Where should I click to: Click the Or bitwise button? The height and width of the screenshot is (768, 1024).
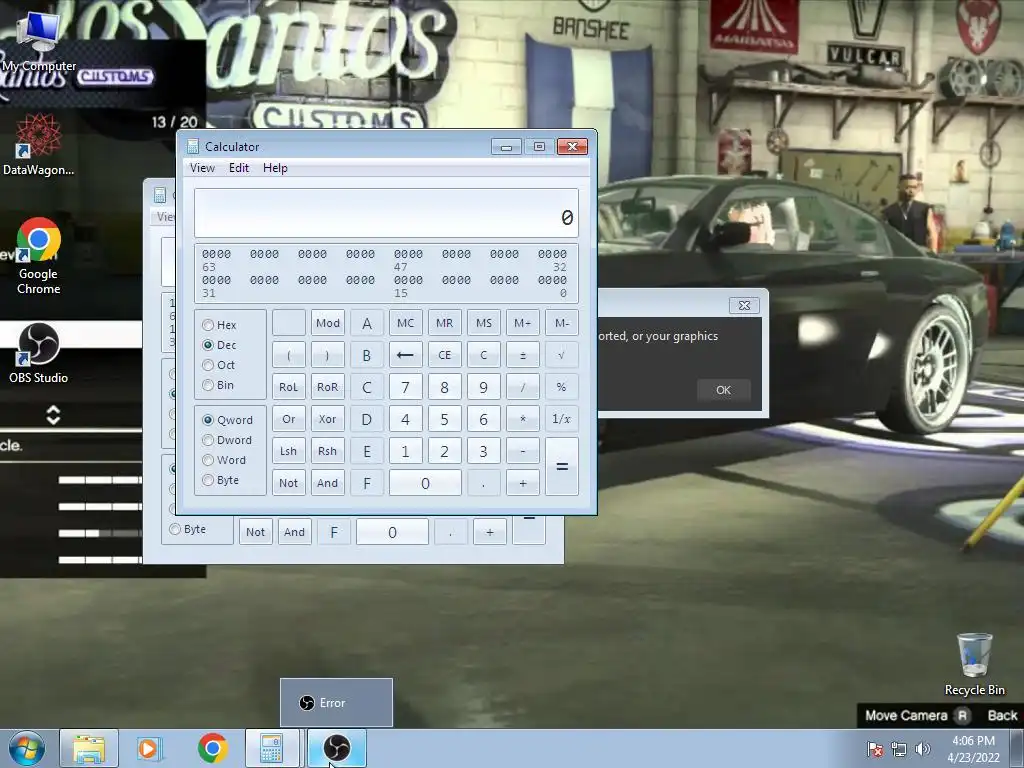289,419
